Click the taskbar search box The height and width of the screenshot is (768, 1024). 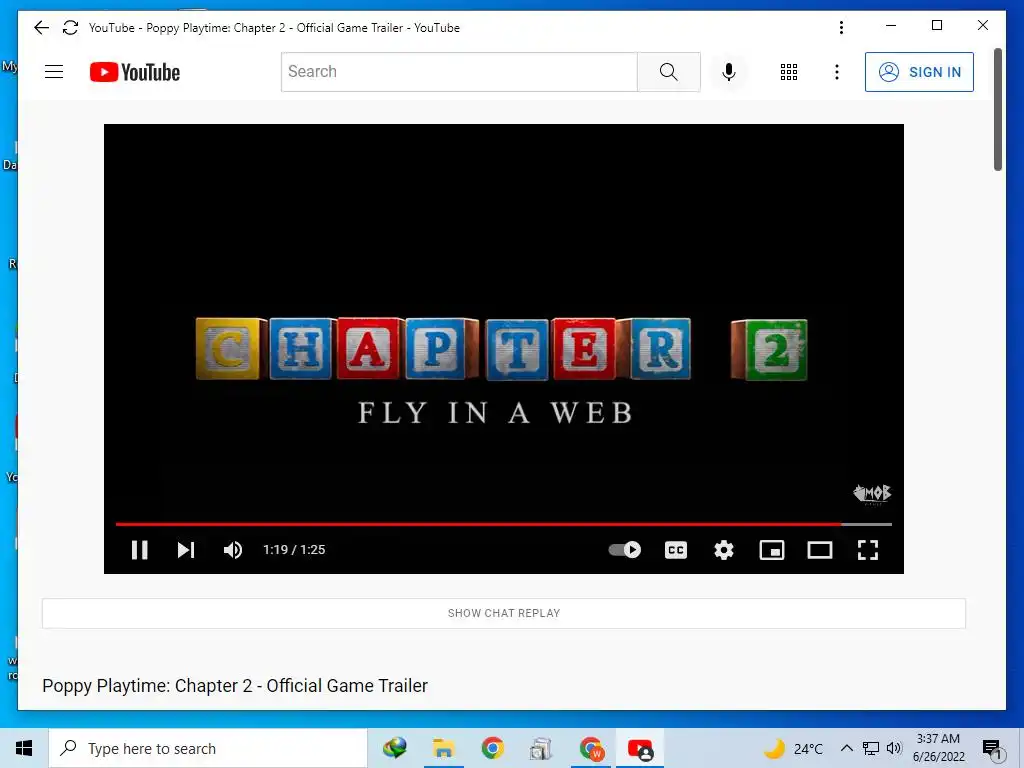coord(208,748)
